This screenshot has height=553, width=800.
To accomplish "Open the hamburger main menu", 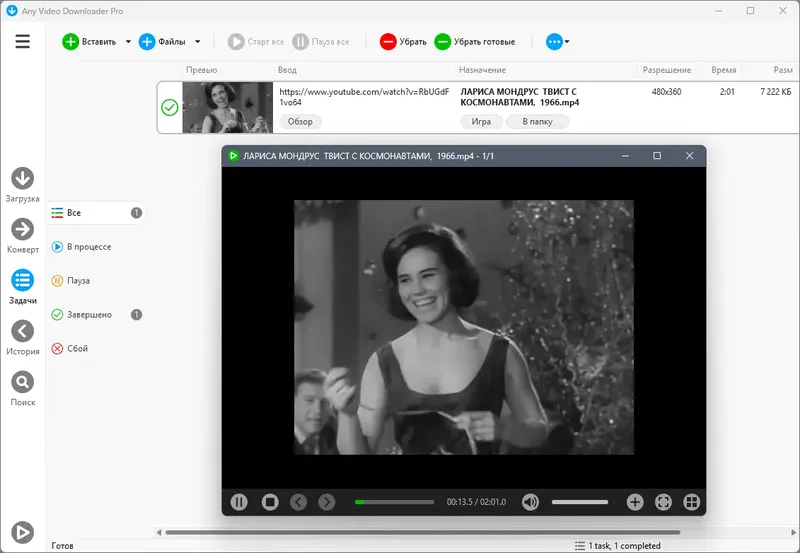I will coord(22,41).
